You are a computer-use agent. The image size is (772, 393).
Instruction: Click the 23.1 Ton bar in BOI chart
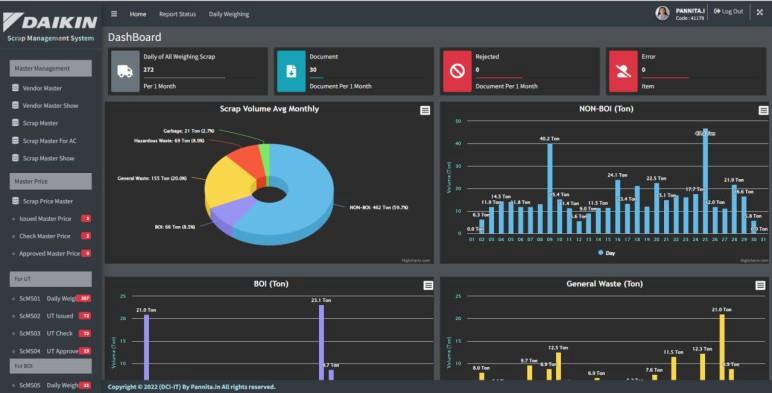point(322,342)
